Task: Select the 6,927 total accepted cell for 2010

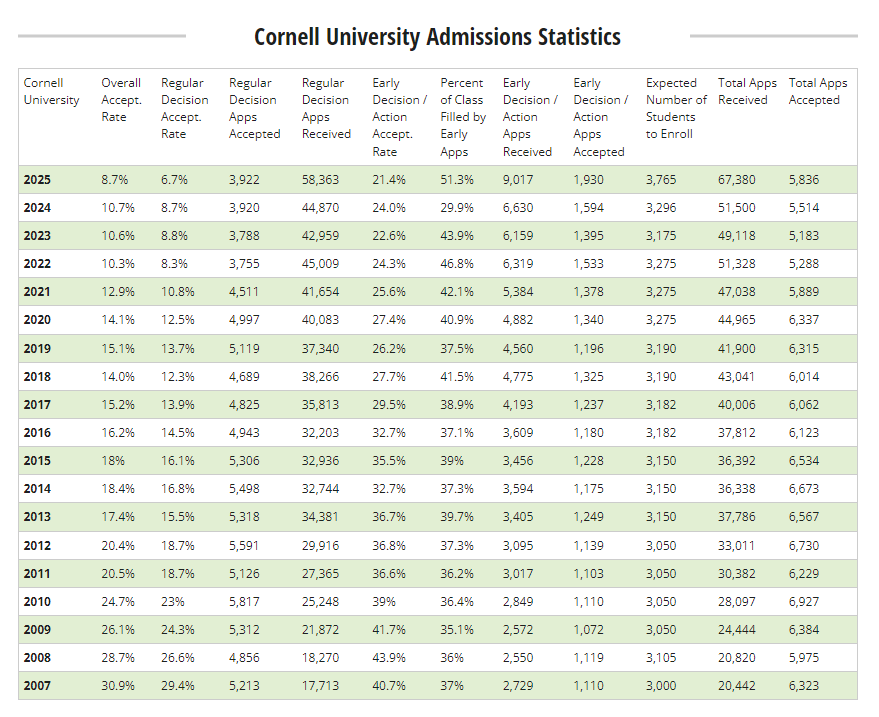Action: coord(807,601)
